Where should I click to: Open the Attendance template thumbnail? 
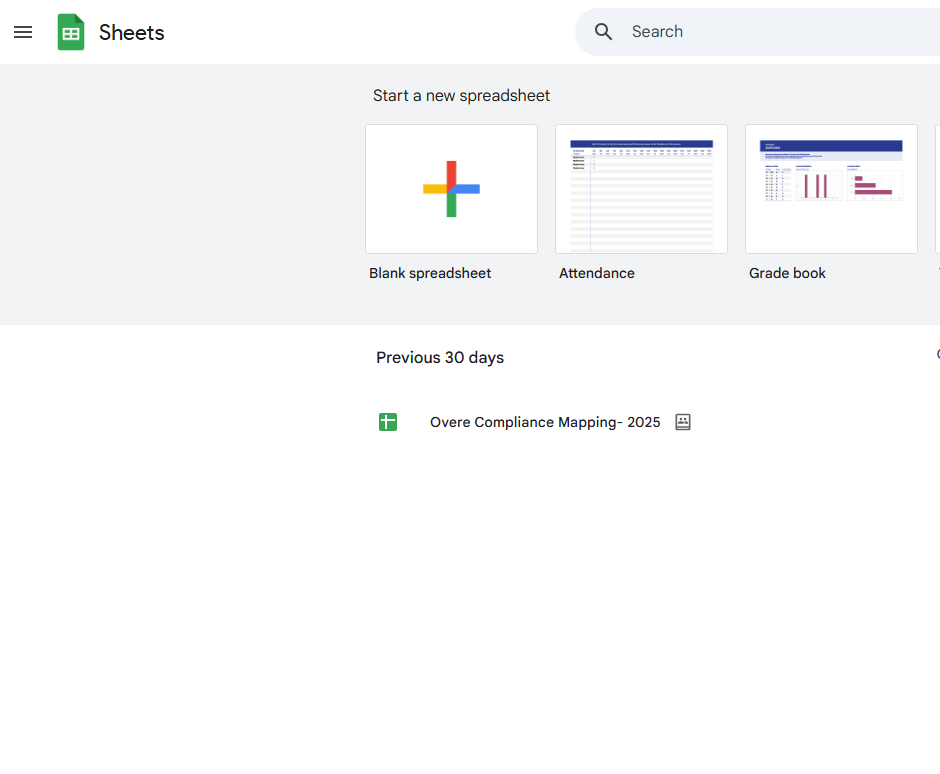641,189
